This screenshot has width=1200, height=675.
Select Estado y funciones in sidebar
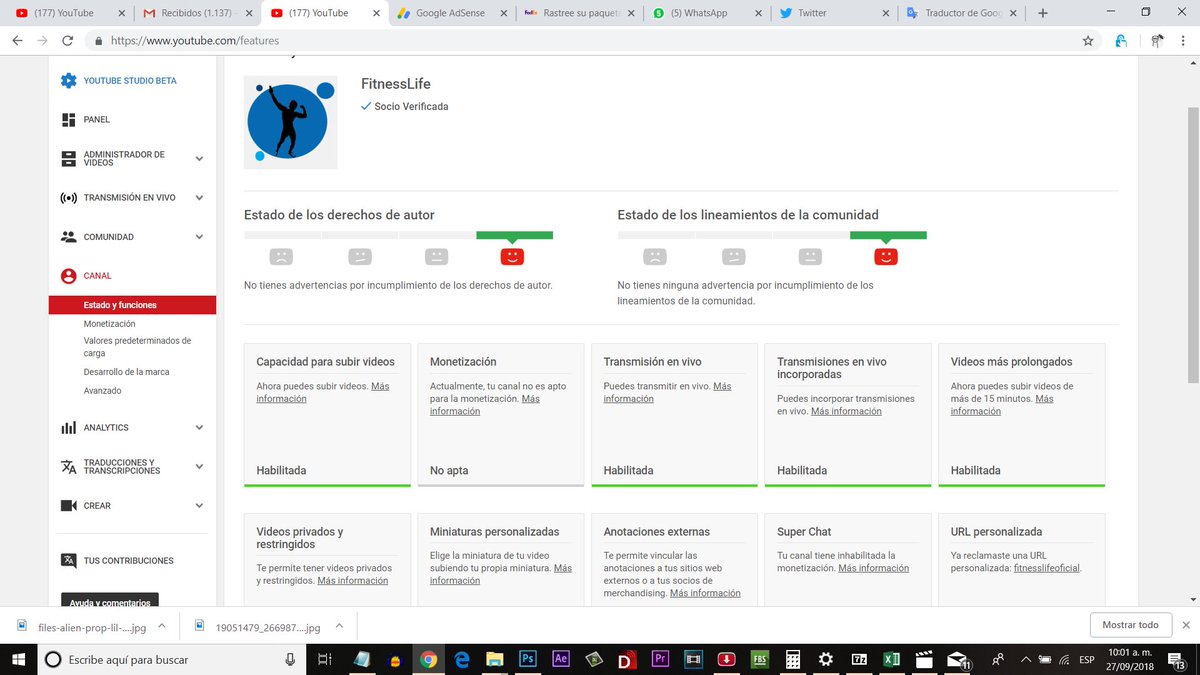tap(132, 305)
